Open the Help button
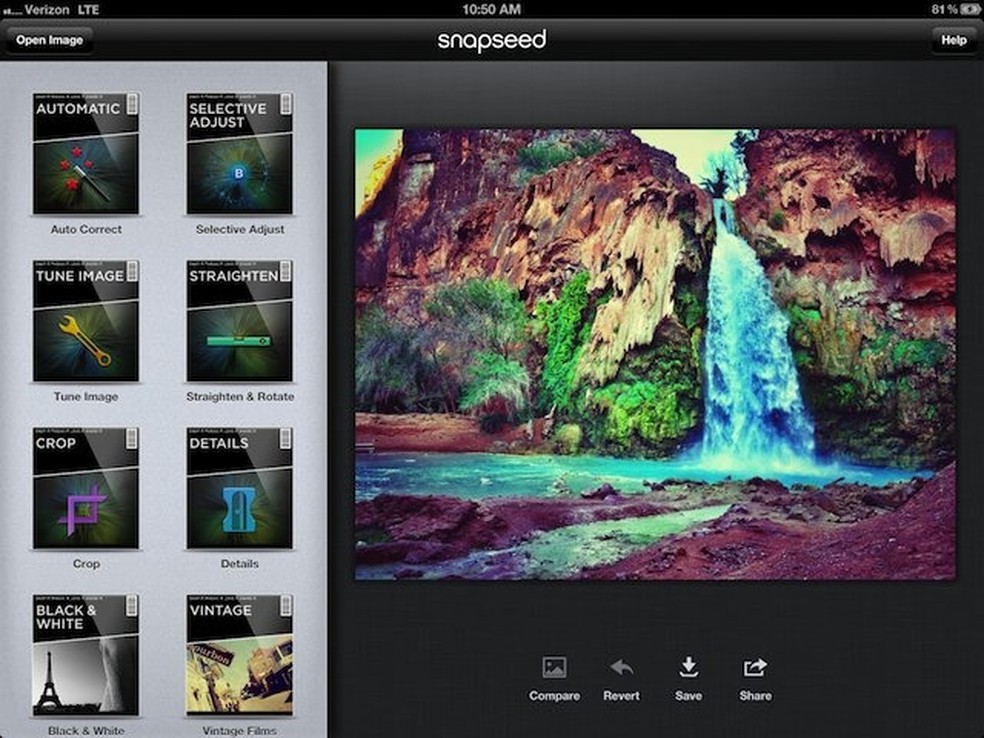This screenshot has width=984, height=738. 953,40
